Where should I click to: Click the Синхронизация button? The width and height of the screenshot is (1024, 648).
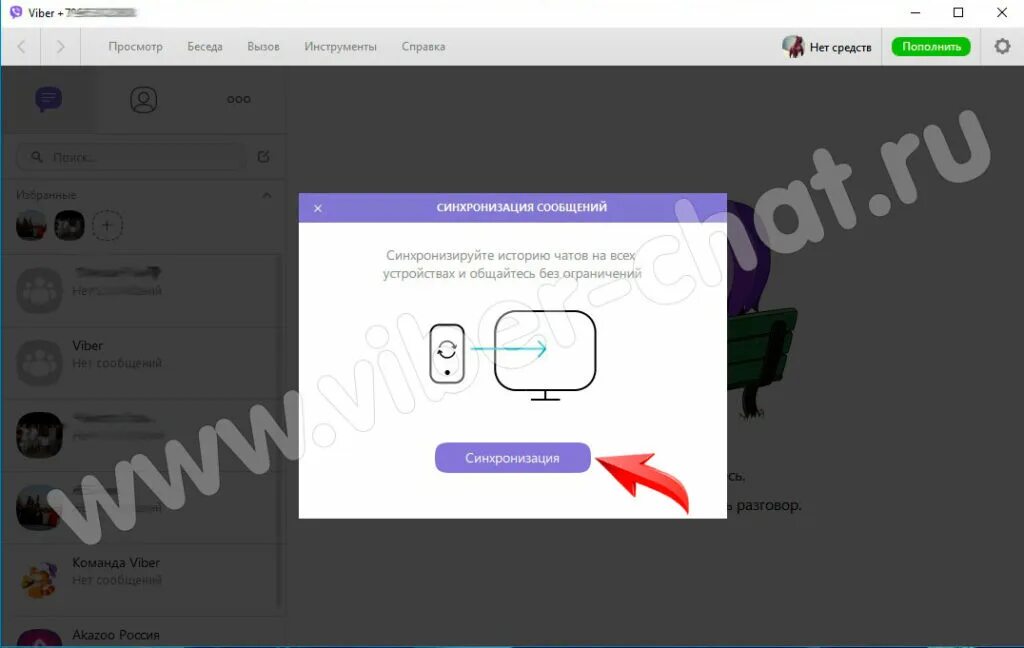(x=513, y=458)
